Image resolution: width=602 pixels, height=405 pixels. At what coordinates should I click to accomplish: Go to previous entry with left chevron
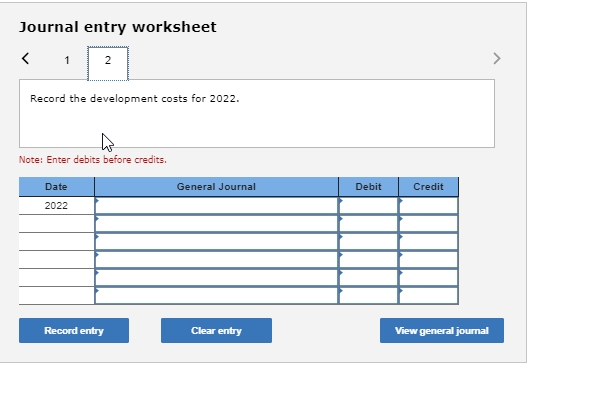click(x=25, y=59)
